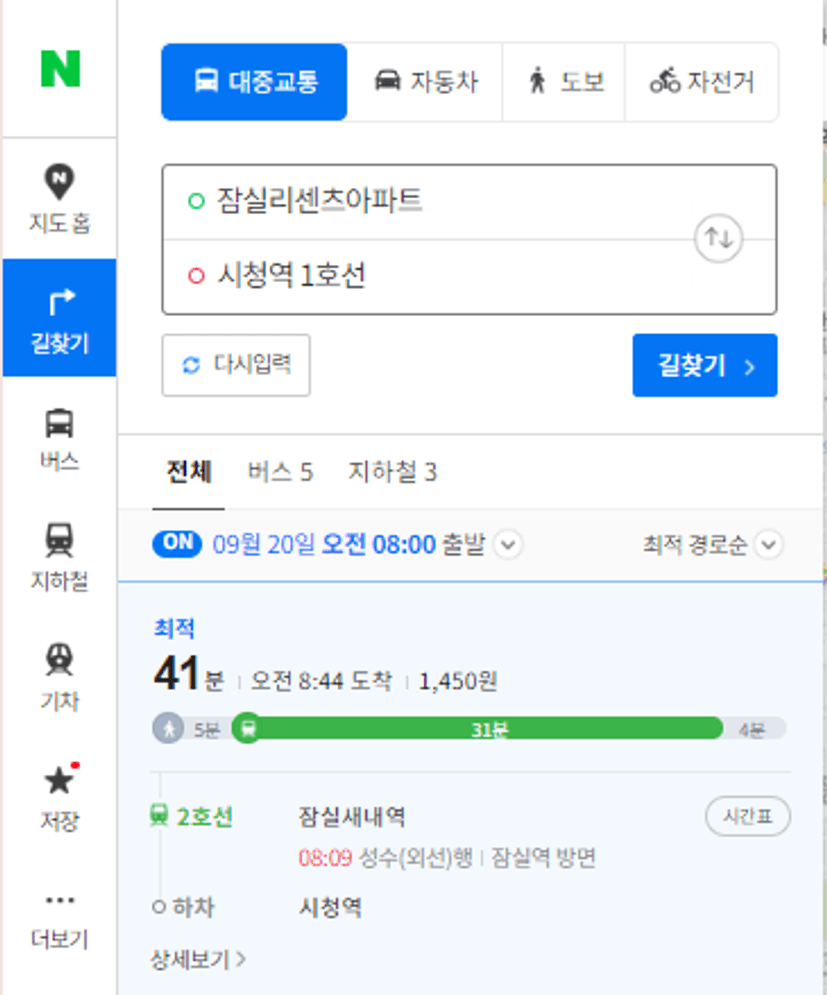Switch to the 버스 5 tab
This screenshot has height=995, width=827.
(280, 471)
